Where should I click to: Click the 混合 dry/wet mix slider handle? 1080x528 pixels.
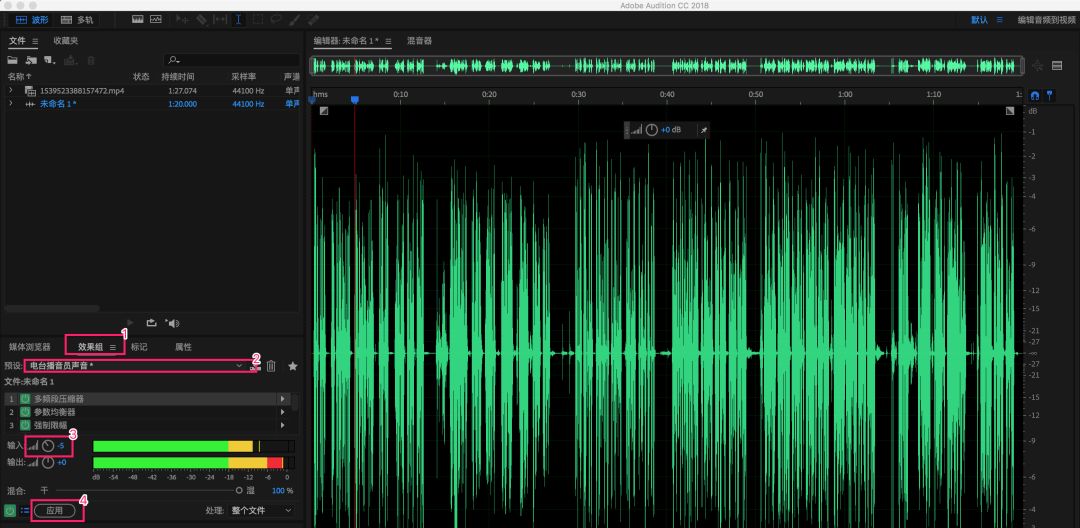[239, 491]
